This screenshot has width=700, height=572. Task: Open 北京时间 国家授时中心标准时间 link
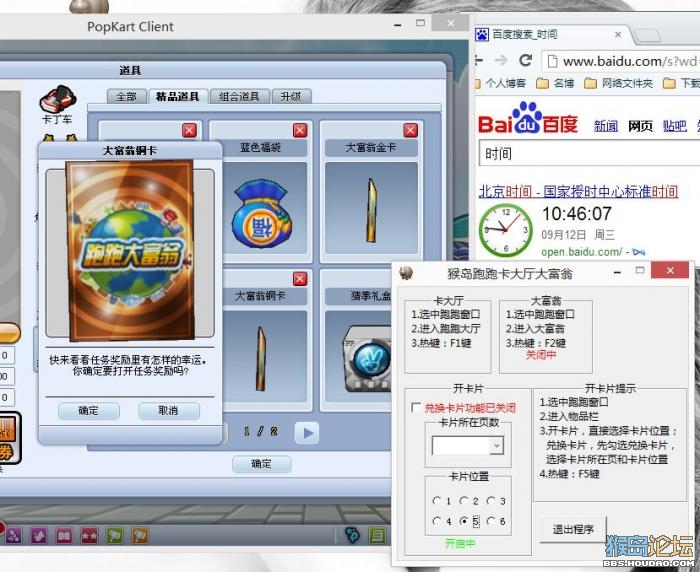click(x=579, y=192)
